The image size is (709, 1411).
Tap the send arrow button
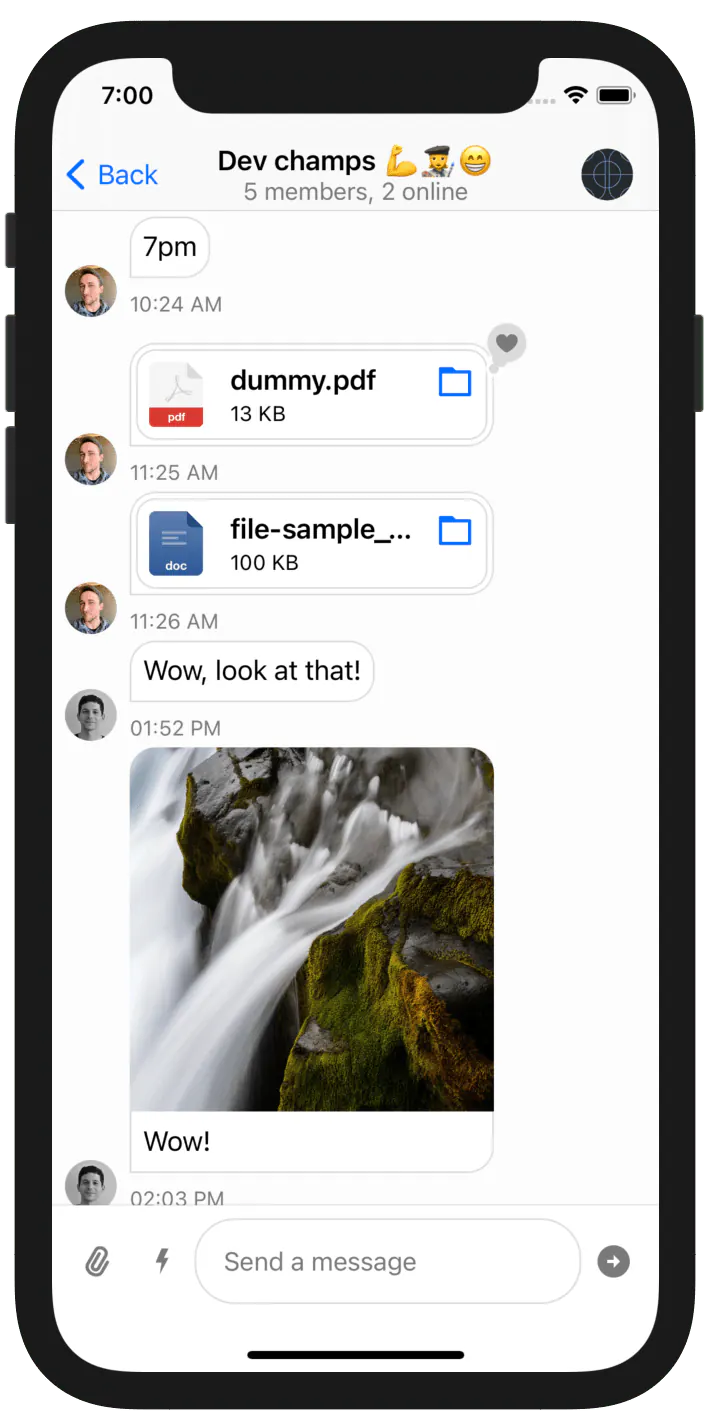click(x=614, y=1262)
